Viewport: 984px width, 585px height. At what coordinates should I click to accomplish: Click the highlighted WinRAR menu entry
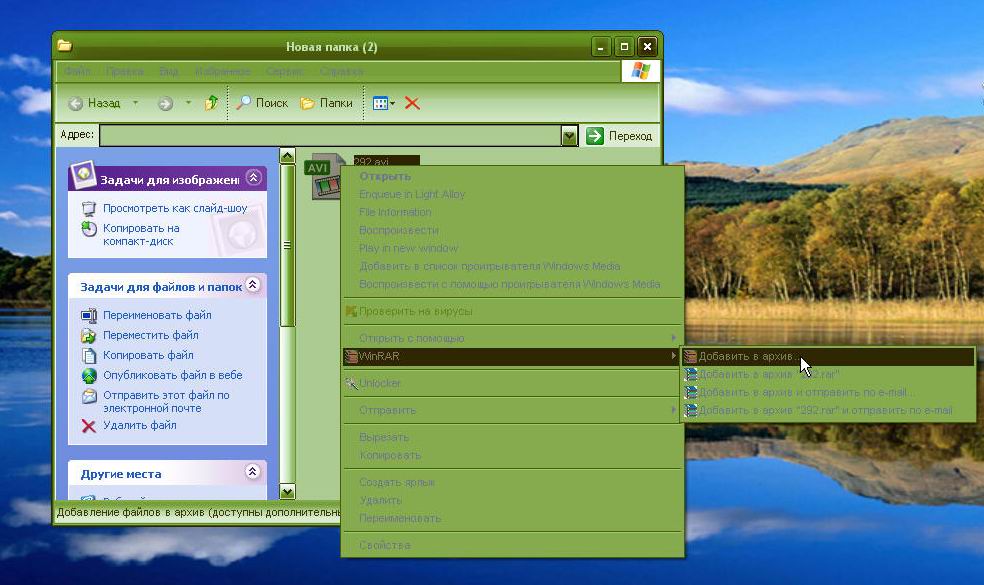click(512, 357)
